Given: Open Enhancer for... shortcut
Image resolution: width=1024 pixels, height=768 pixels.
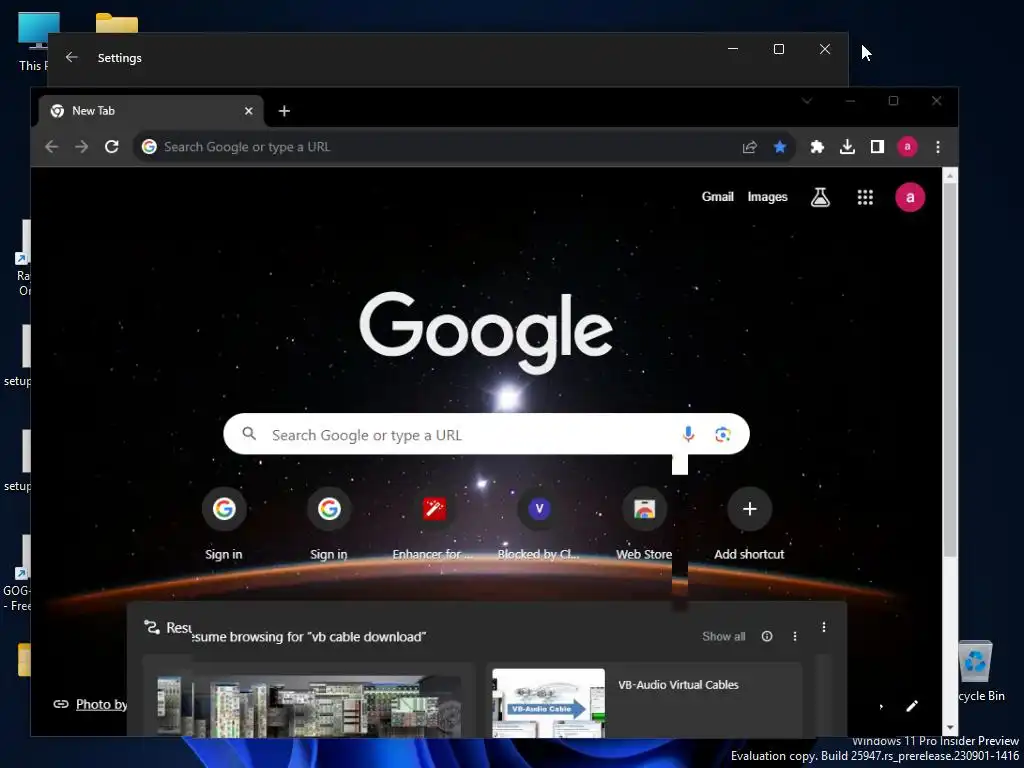Looking at the screenshot, I should point(434,524).
